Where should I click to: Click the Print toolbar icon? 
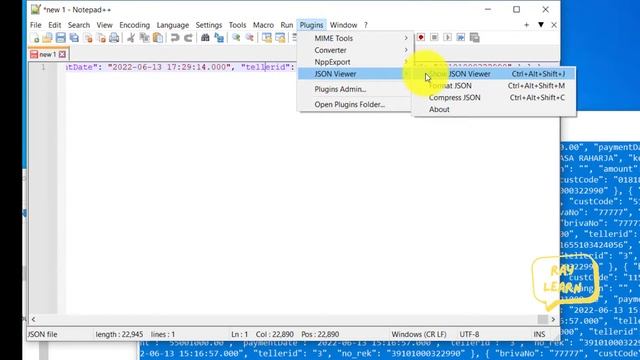tap(114, 38)
